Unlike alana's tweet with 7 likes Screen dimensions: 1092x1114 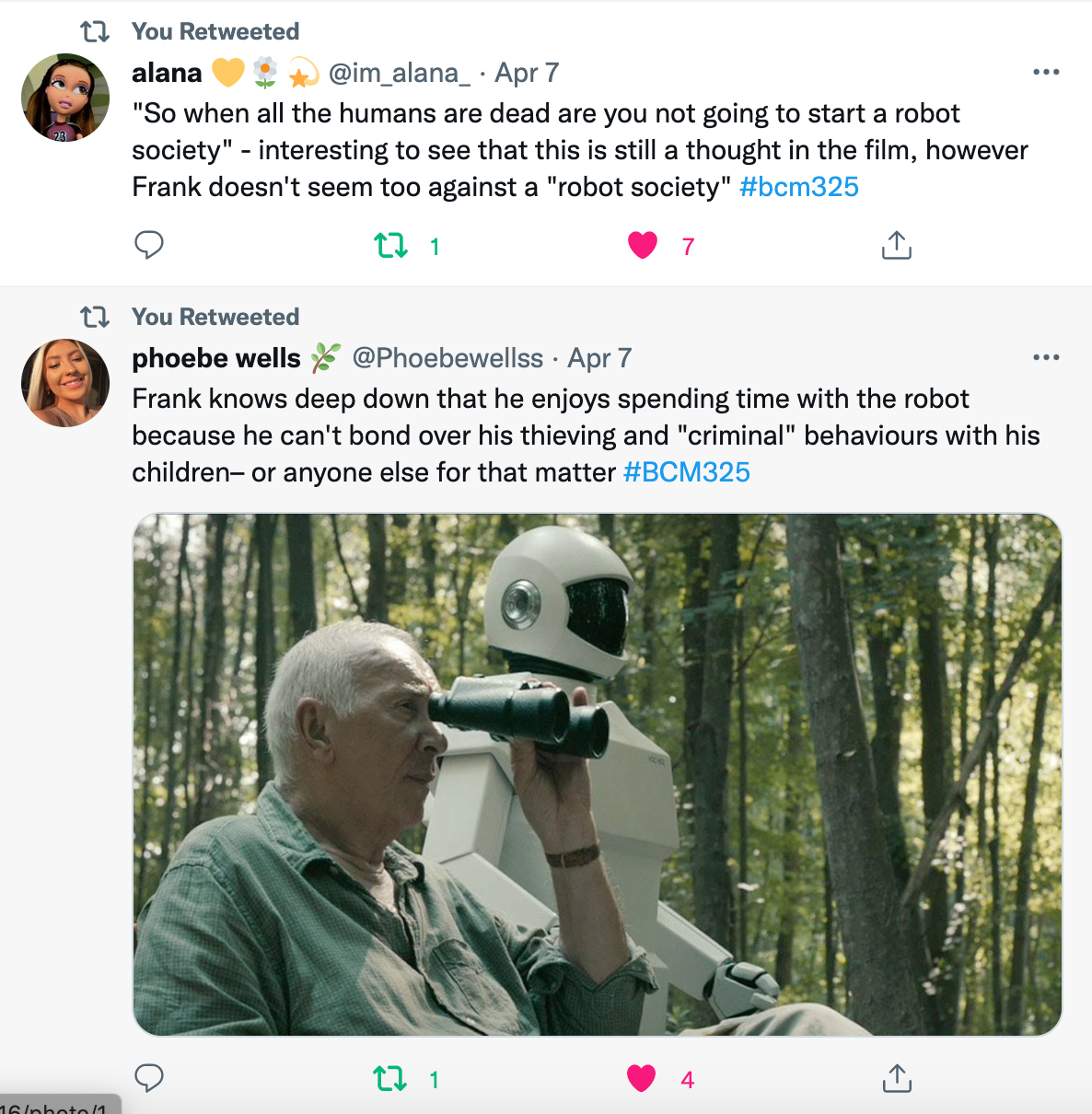point(643,246)
